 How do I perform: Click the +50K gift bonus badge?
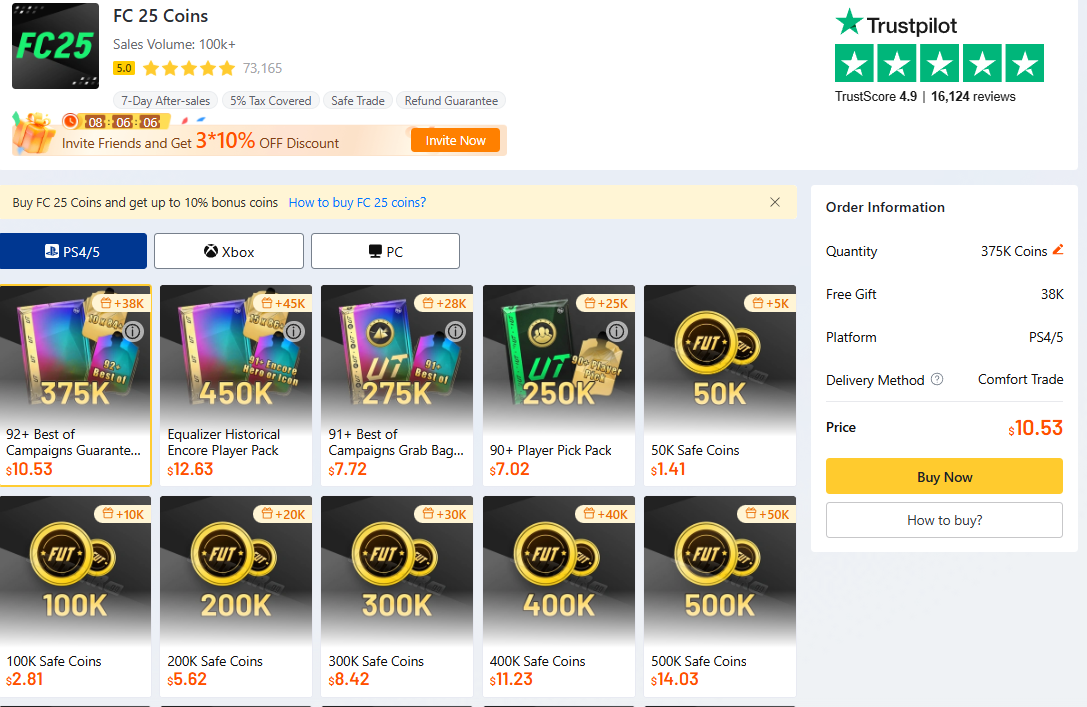coord(767,514)
